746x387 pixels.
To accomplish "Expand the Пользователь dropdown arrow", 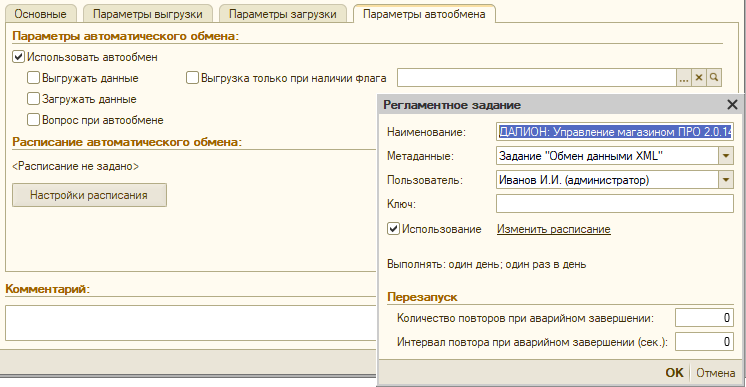I will (x=726, y=180).
